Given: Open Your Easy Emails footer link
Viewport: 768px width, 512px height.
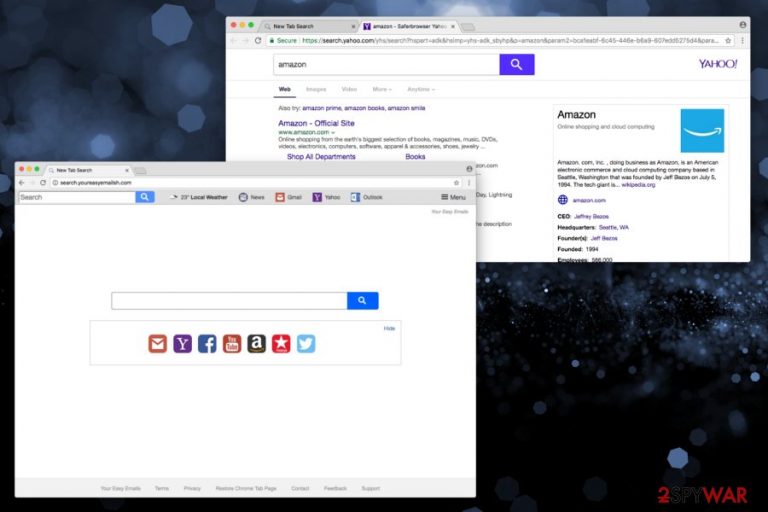Looking at the screenshot, I should click(x=120, y=488).
